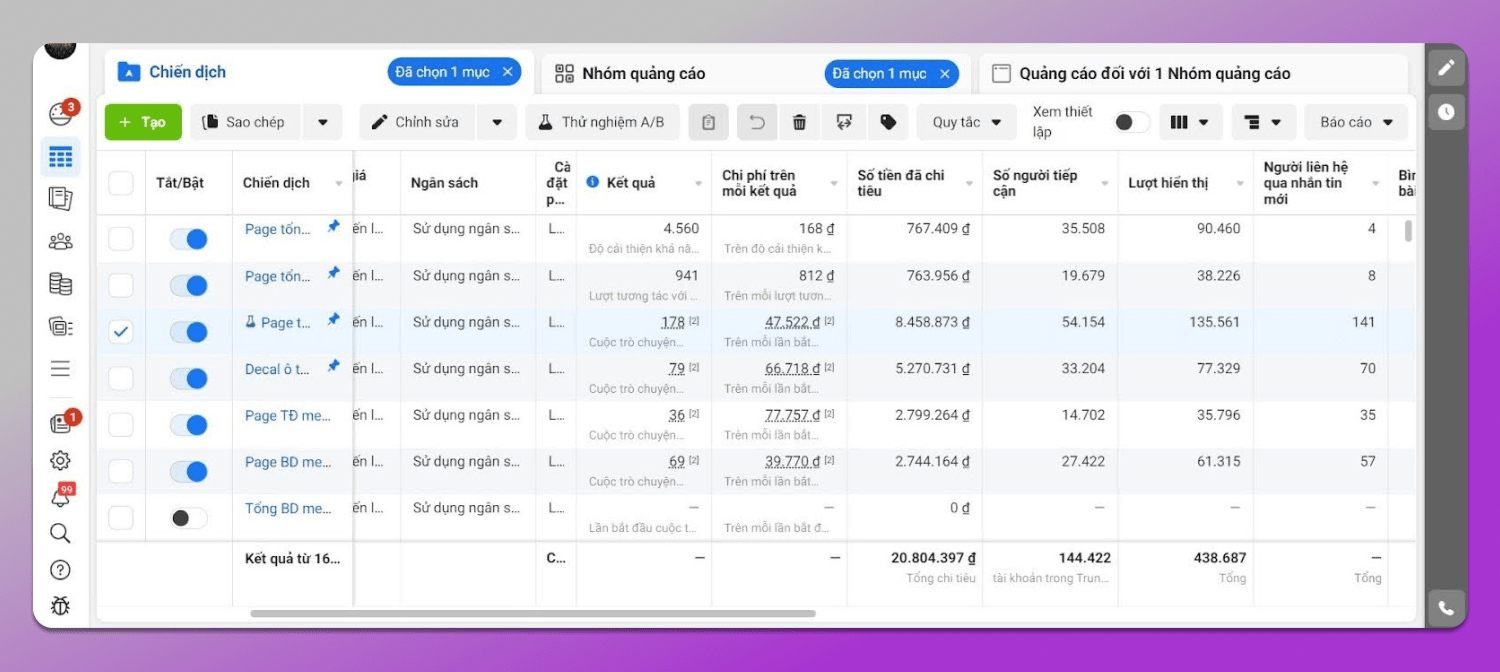This screenshot has width=1500, height=672.
Task: Open the Quy tắc dropdown
Action: click(x=966, y=122)
